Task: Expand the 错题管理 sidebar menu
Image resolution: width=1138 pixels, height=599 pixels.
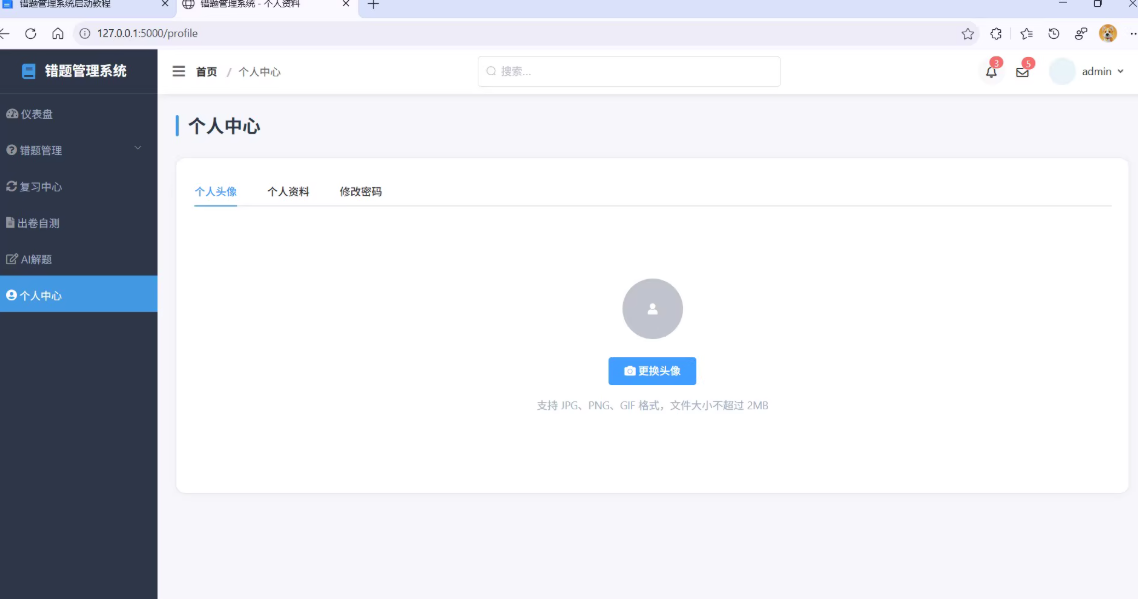Action: click(78, 150)
